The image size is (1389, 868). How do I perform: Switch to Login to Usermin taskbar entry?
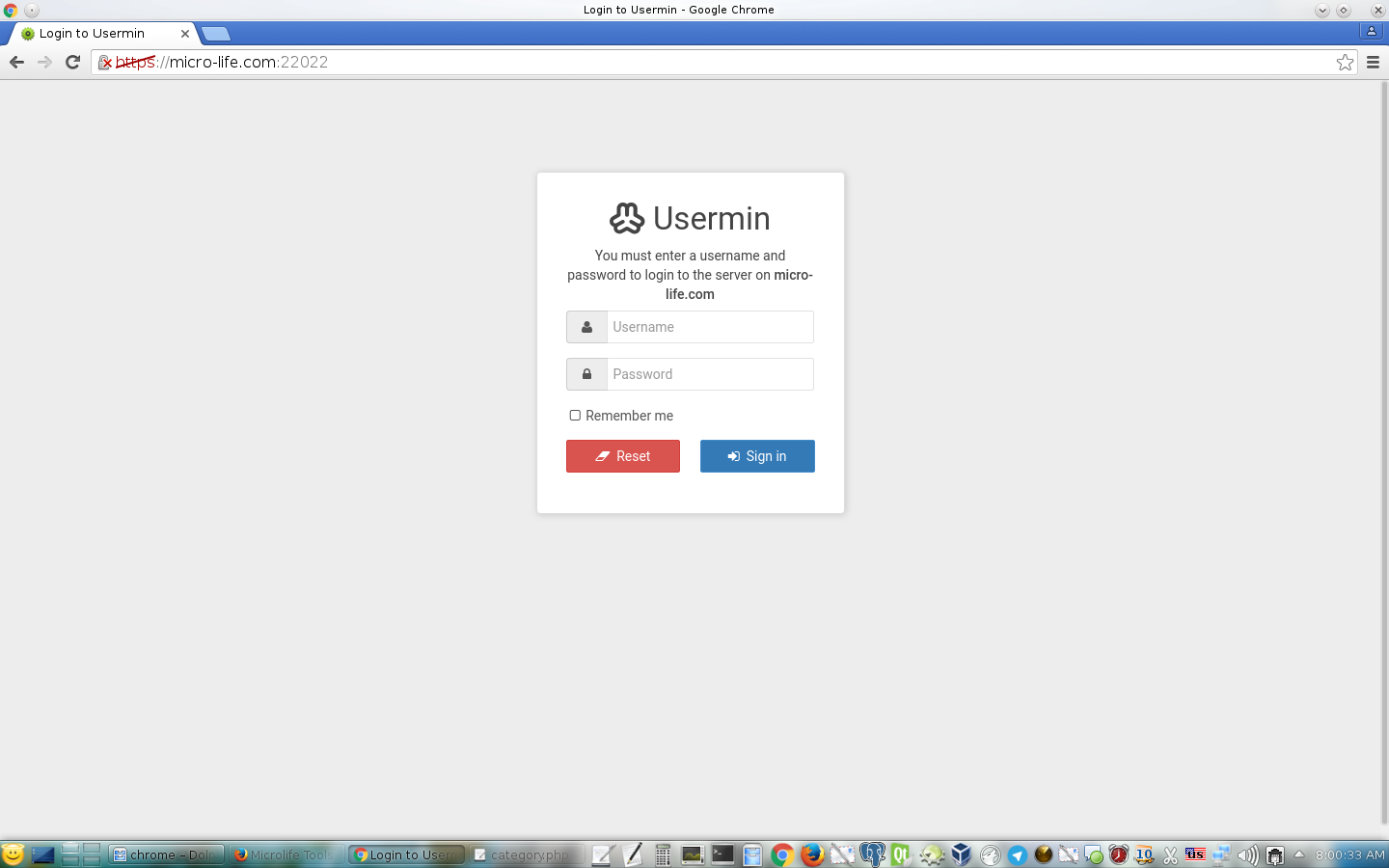tap(406, 854)
